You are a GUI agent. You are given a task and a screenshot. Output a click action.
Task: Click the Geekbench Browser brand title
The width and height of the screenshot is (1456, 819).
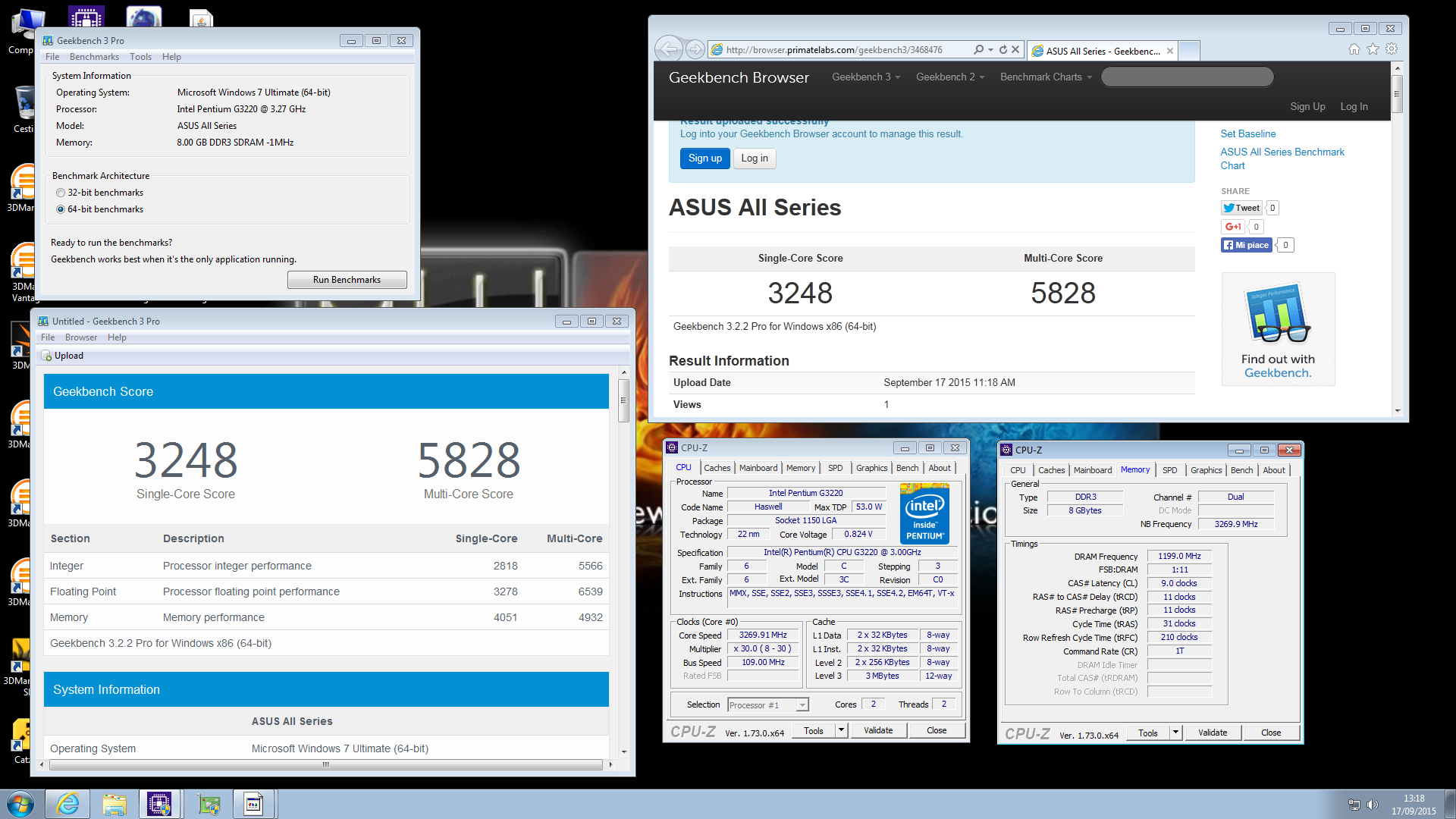pos(739,77)
